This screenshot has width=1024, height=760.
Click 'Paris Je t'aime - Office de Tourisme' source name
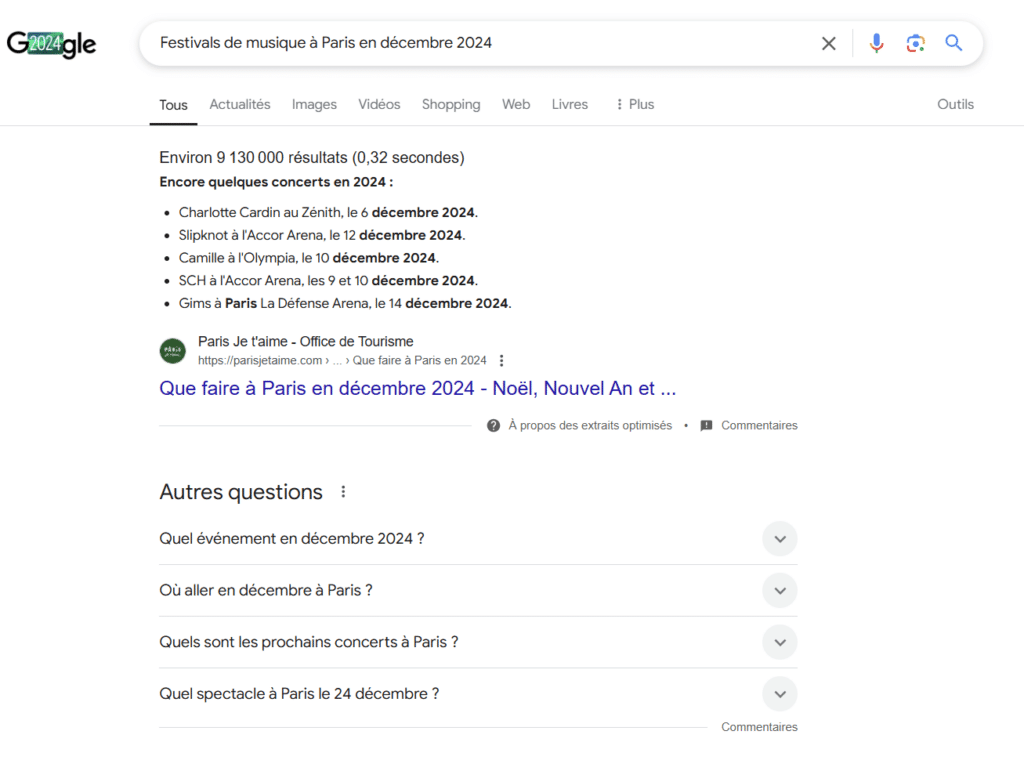click(306, 341)
